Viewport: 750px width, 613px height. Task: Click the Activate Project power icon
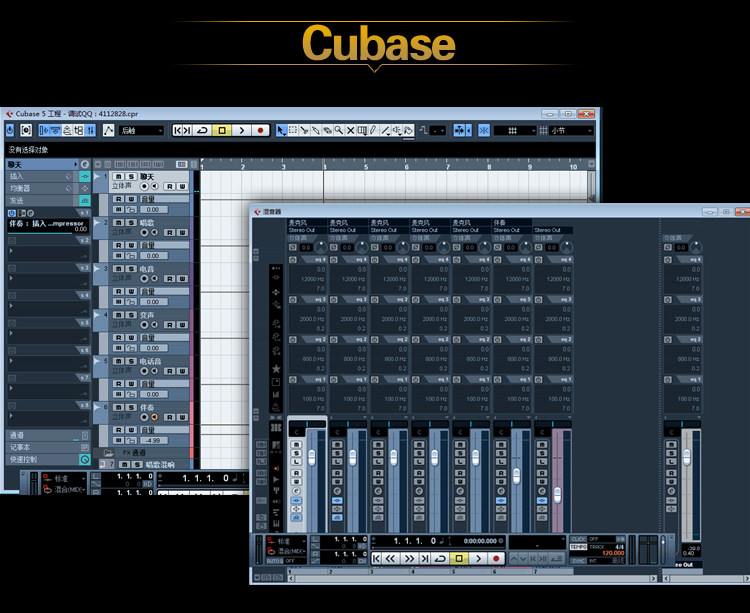click(x=10, y=130)
